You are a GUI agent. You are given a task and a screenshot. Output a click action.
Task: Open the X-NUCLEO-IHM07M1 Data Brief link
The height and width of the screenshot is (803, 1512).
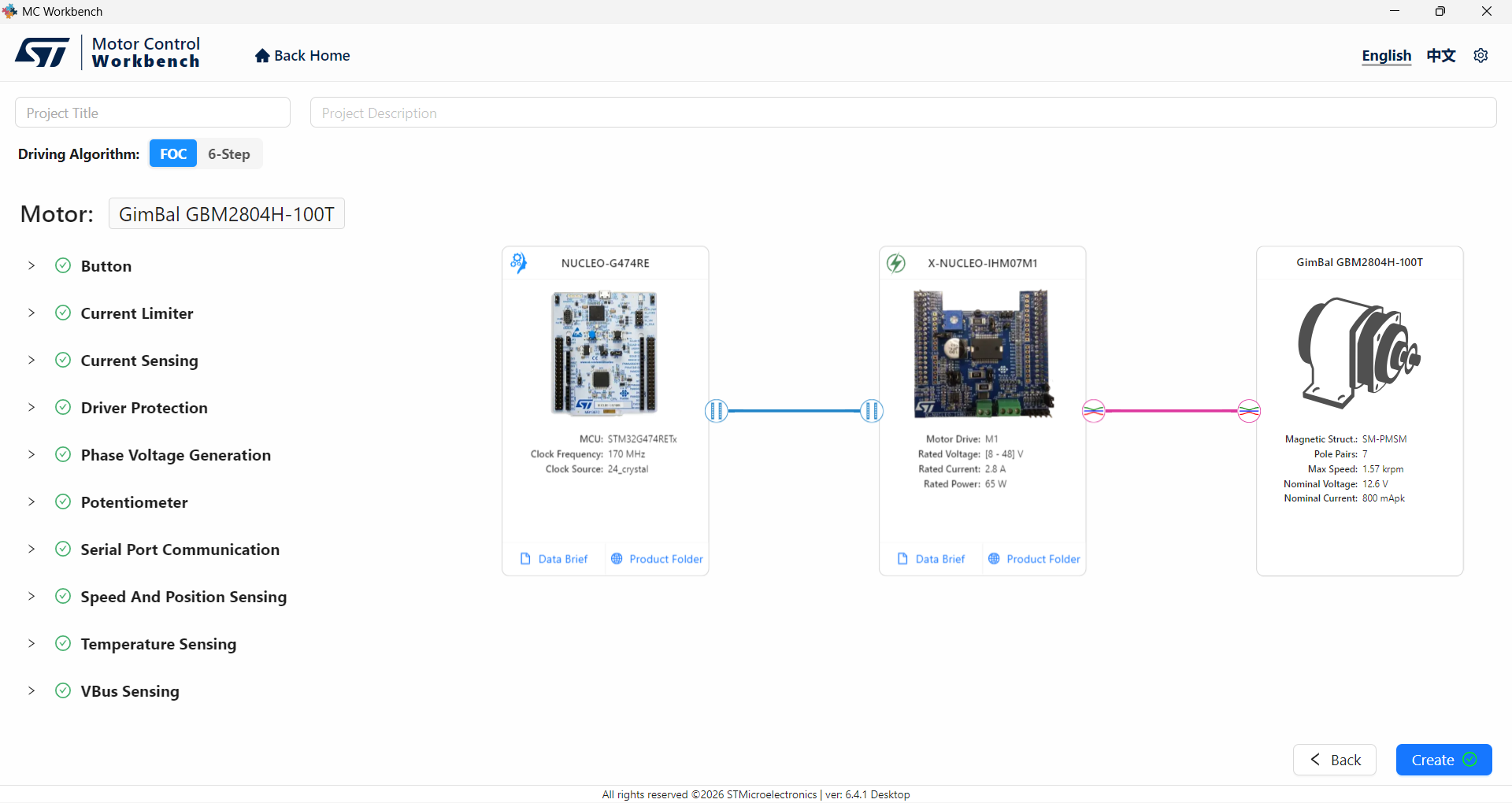coord(931,559)
